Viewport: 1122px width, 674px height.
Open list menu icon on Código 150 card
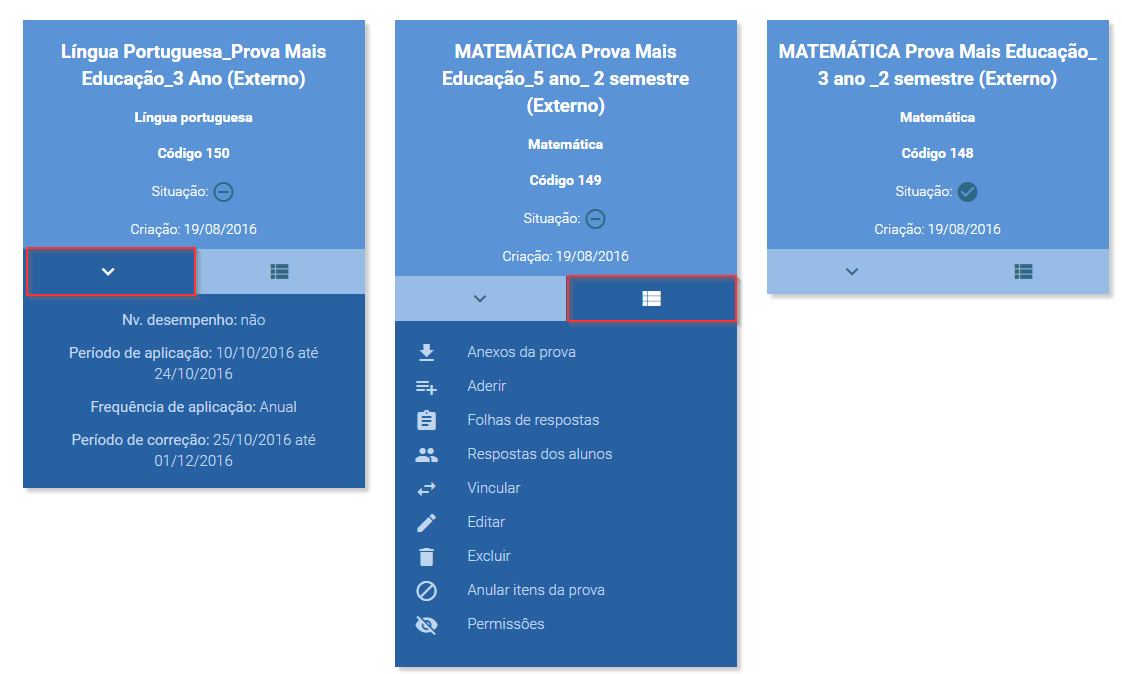[280, 271]
